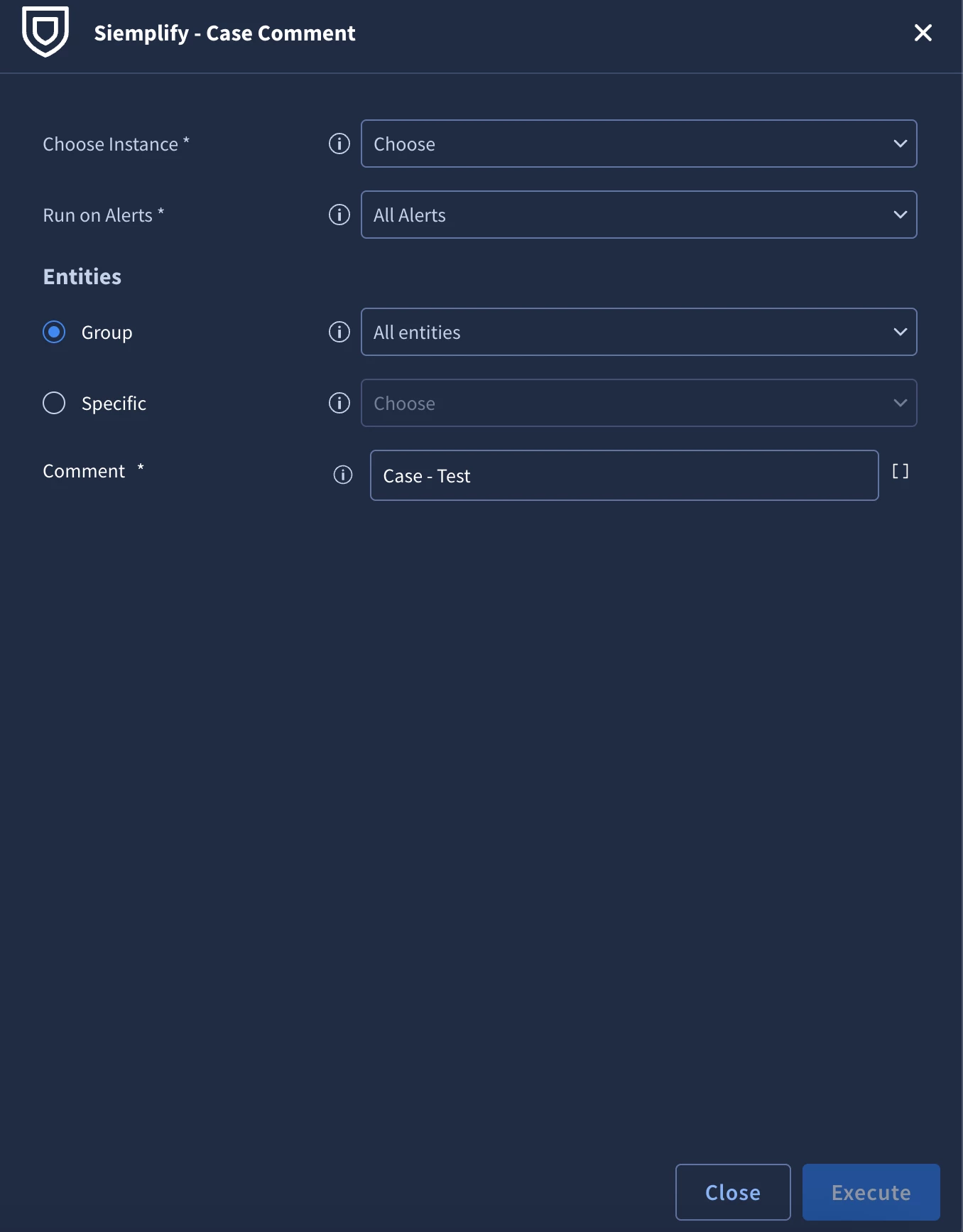Click the Choose Instance label
Viewport: 963px width, 1232px height.
pos(116,144)
